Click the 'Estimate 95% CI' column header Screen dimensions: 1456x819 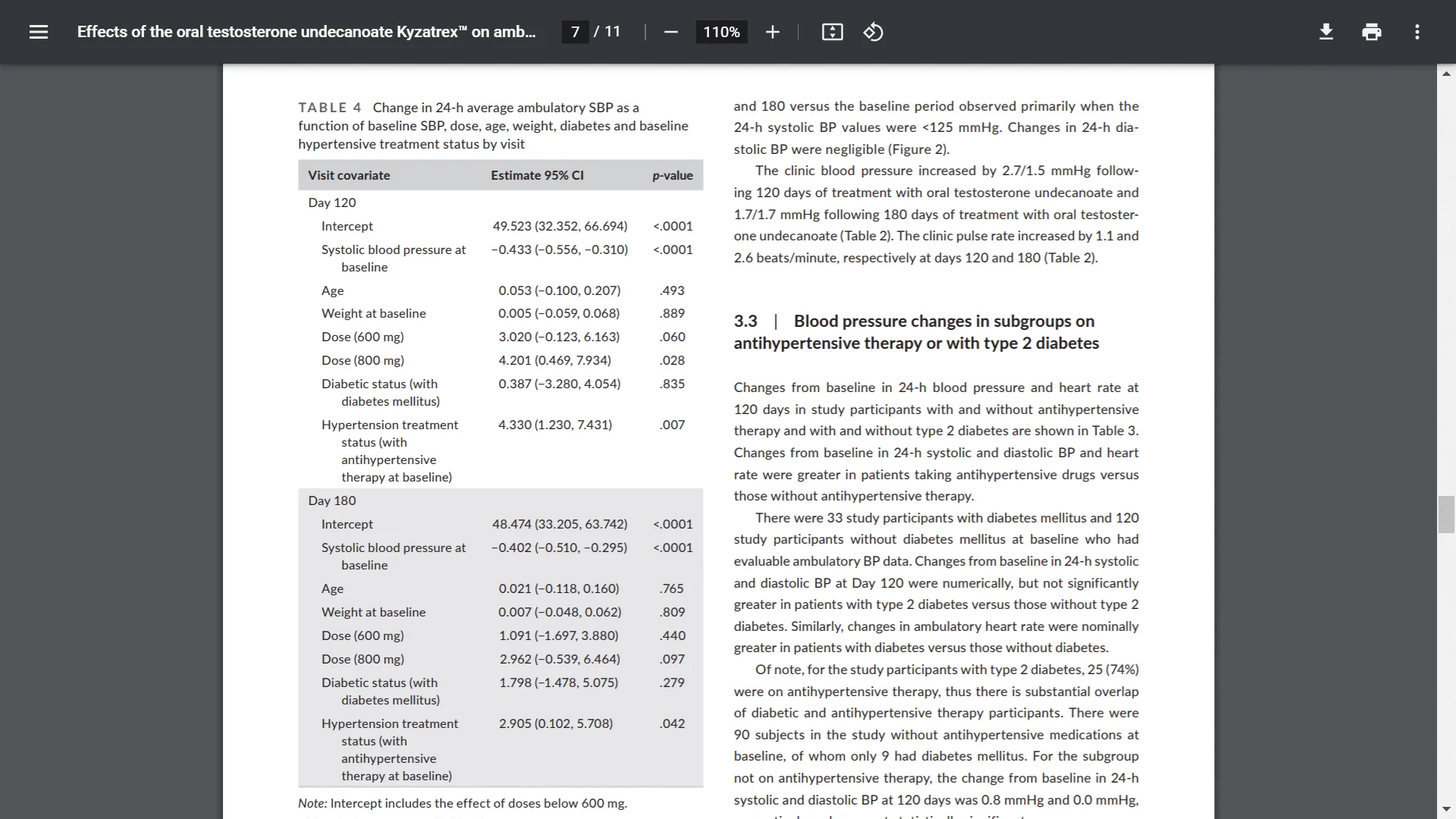(537, 175)
